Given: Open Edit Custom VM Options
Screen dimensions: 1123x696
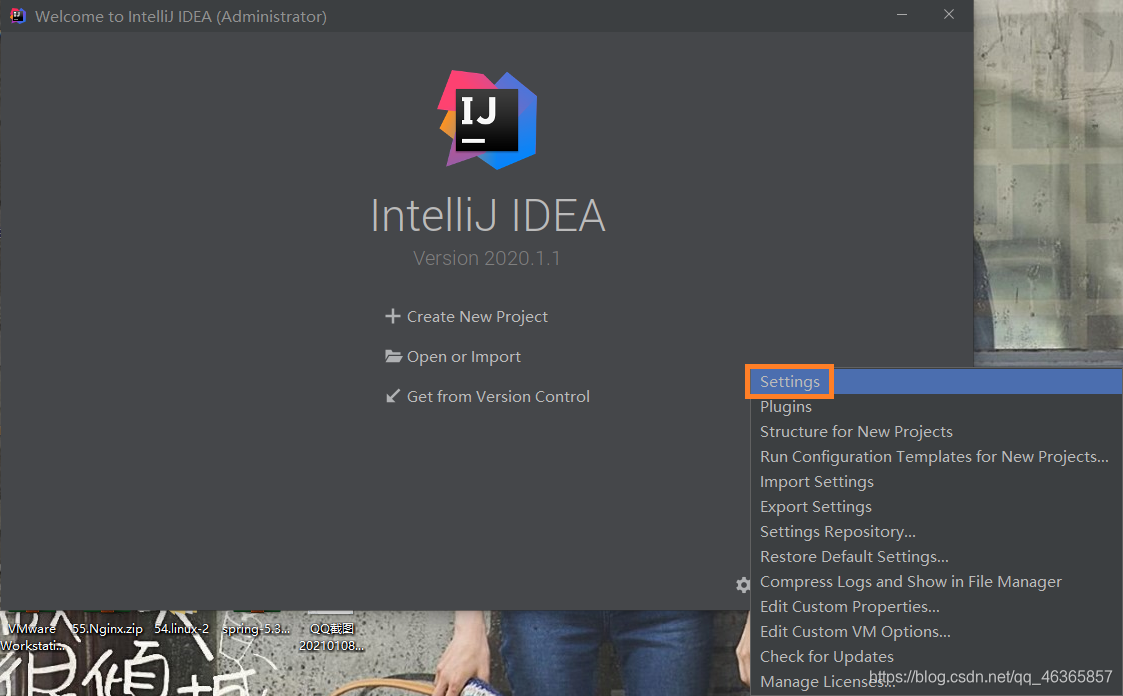Looking at the screenshot, I should click(x=935, y=632).
